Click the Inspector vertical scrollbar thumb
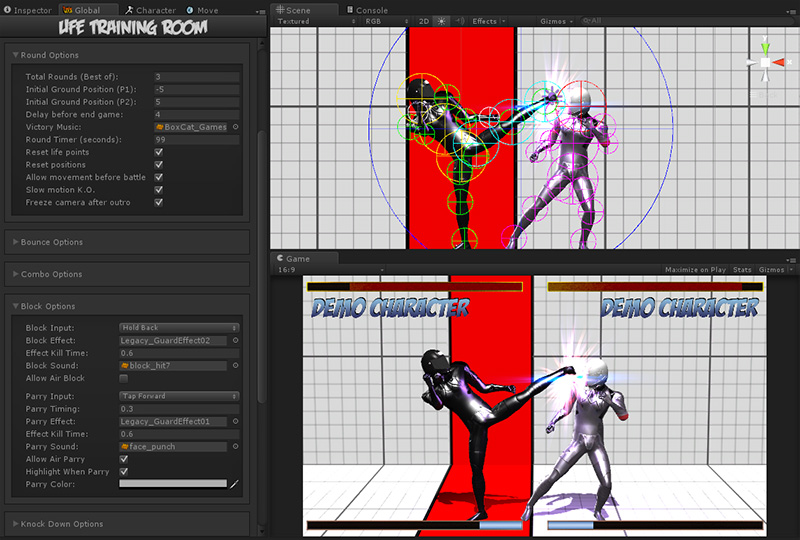Screen dimensions: 800x540 (x=262, y=266)
